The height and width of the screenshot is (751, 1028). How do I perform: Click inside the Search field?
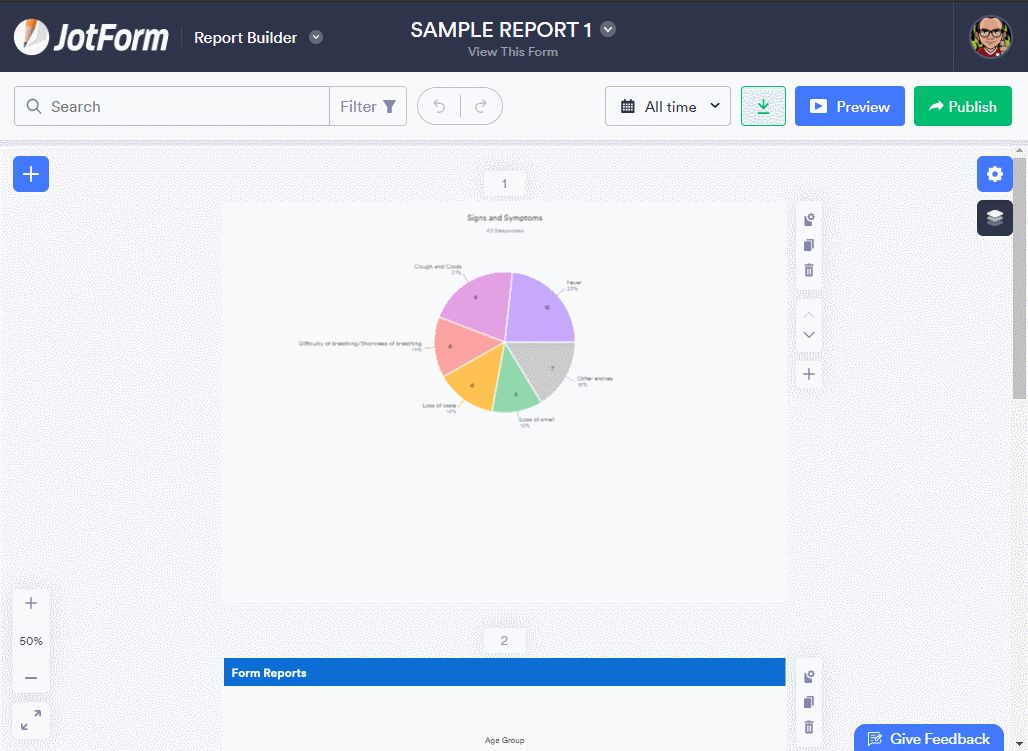[x=170, y=105]
